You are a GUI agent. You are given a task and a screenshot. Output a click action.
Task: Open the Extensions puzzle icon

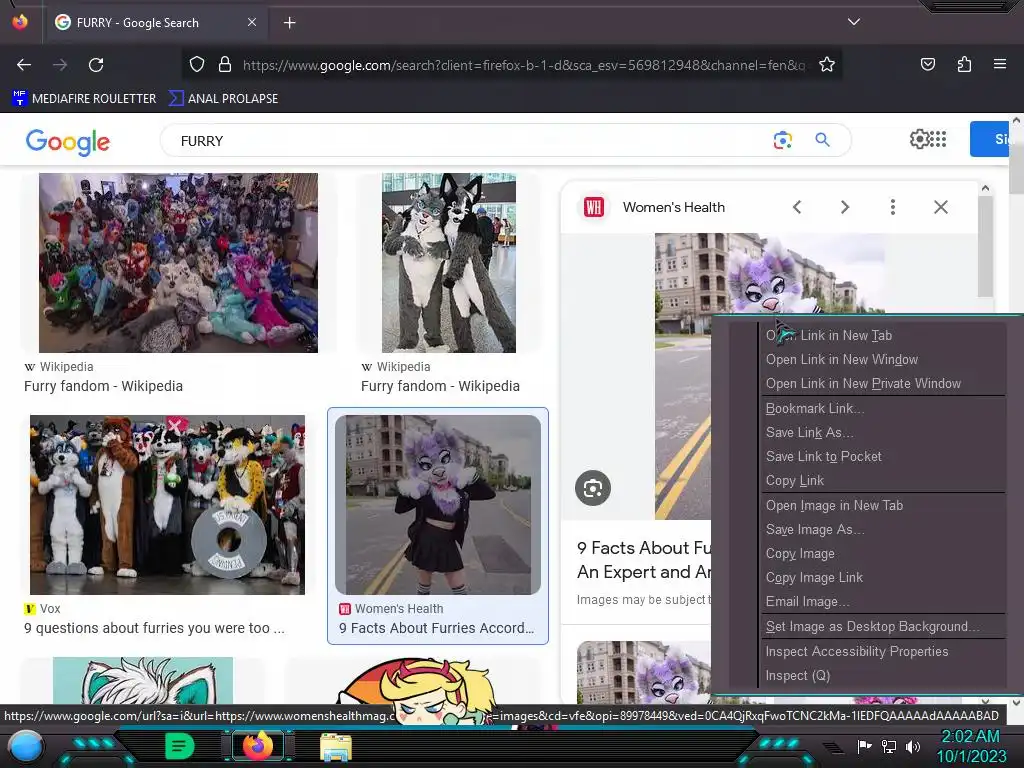tap(964, 65)
